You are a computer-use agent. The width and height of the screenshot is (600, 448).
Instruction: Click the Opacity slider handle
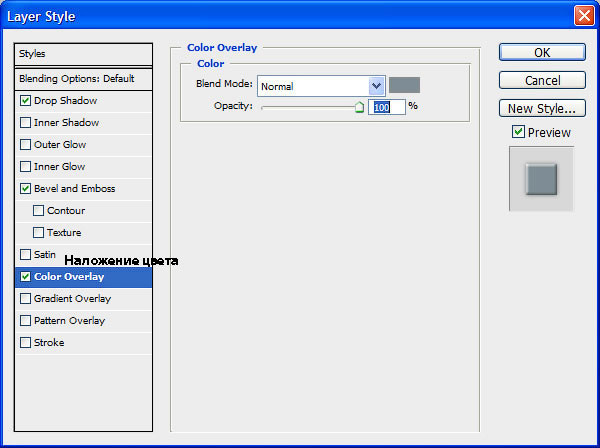[359, 107]
